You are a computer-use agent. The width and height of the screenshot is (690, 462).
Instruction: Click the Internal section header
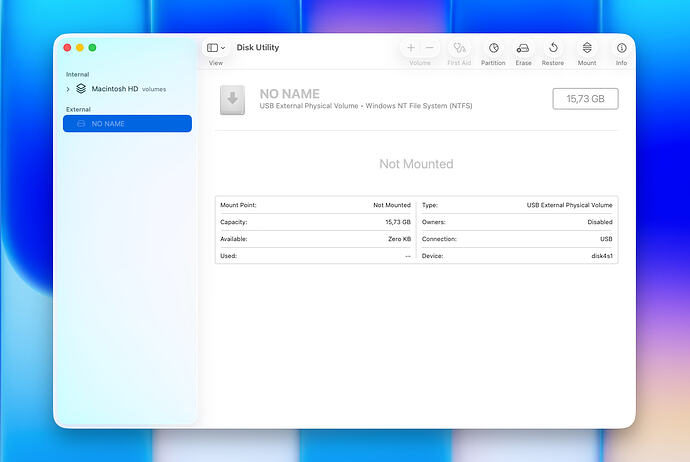(77, 74)
